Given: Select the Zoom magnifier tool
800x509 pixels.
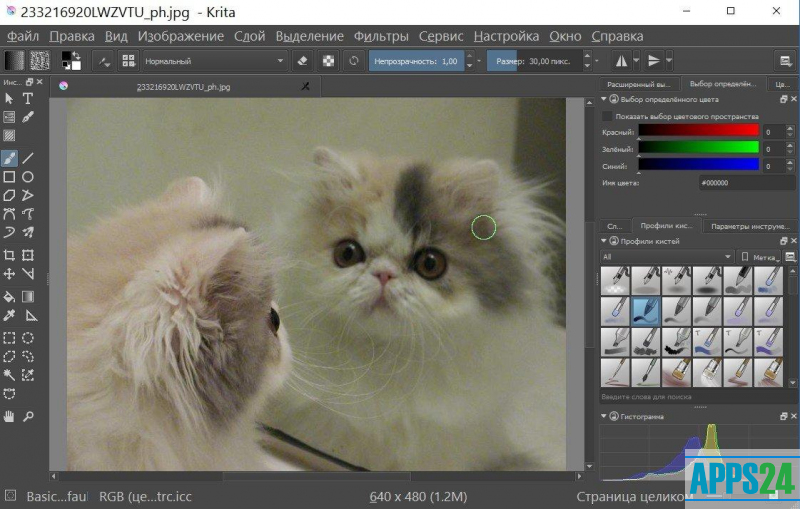Looking at the screenshot, I should coord(28,417).
